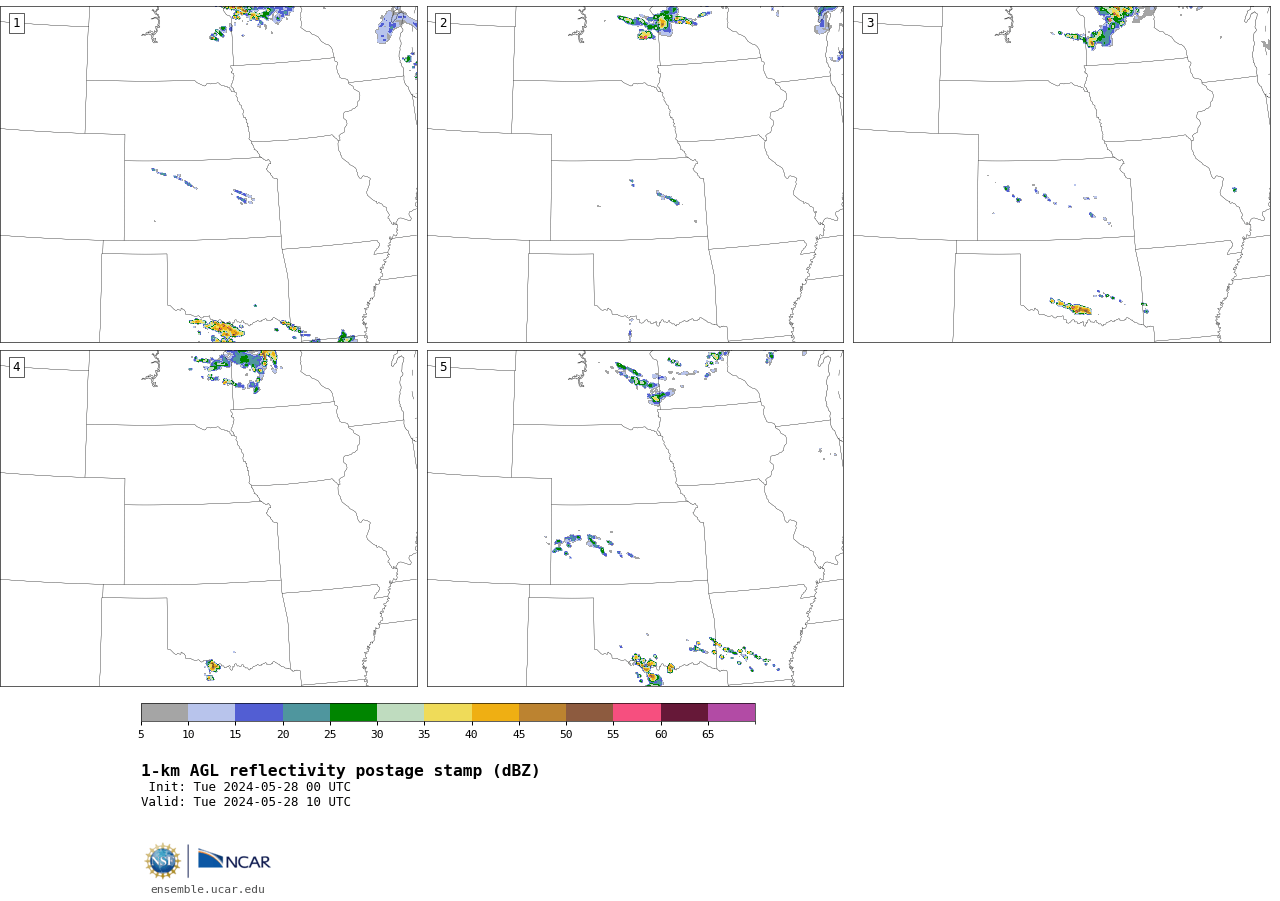Click the maroon 60-65 dBZ swatch
Image resolution: width=1280 pixels, height=901 pixels.
[684, 712]
